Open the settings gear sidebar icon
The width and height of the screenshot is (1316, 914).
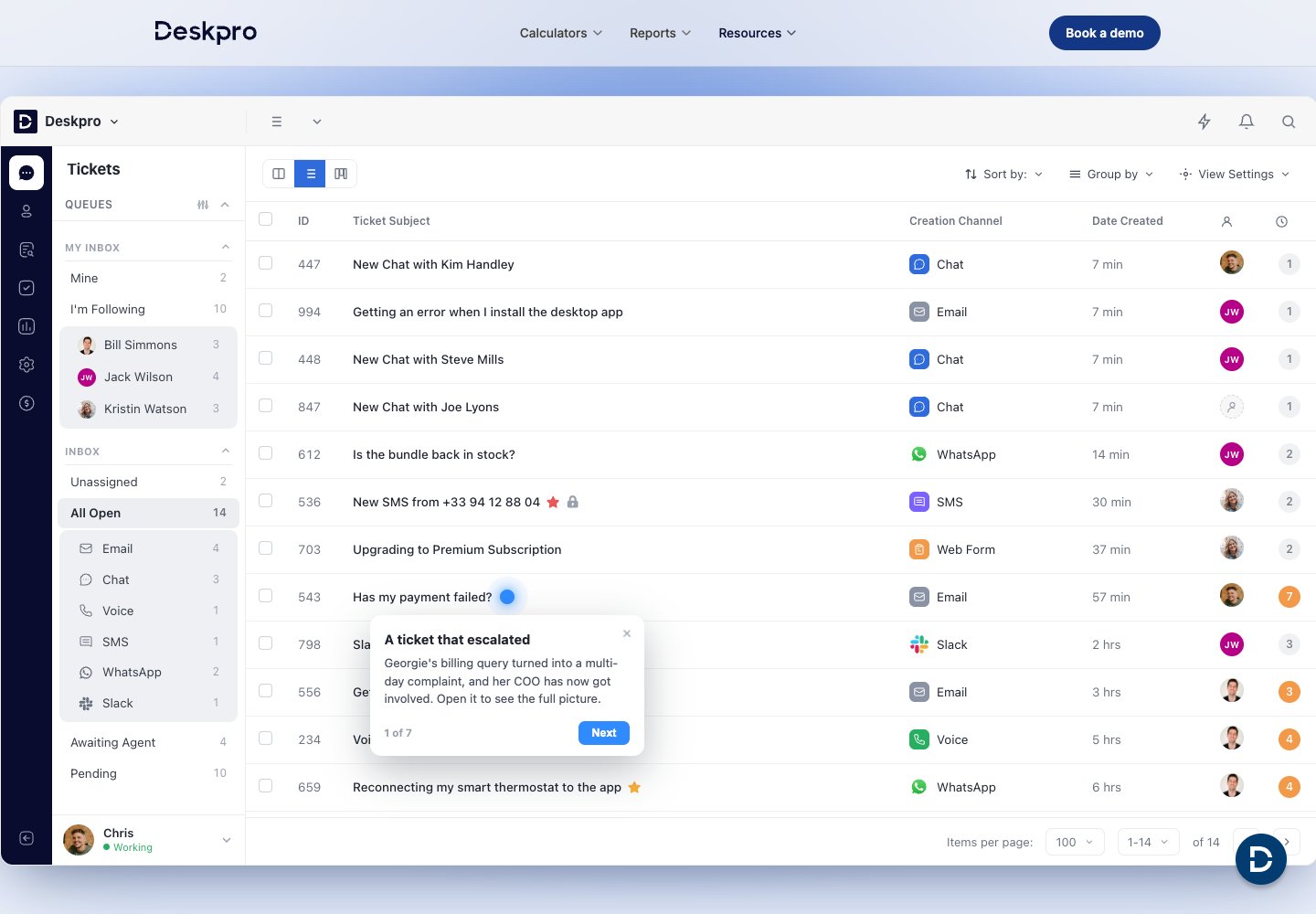[x=27, y=365]
